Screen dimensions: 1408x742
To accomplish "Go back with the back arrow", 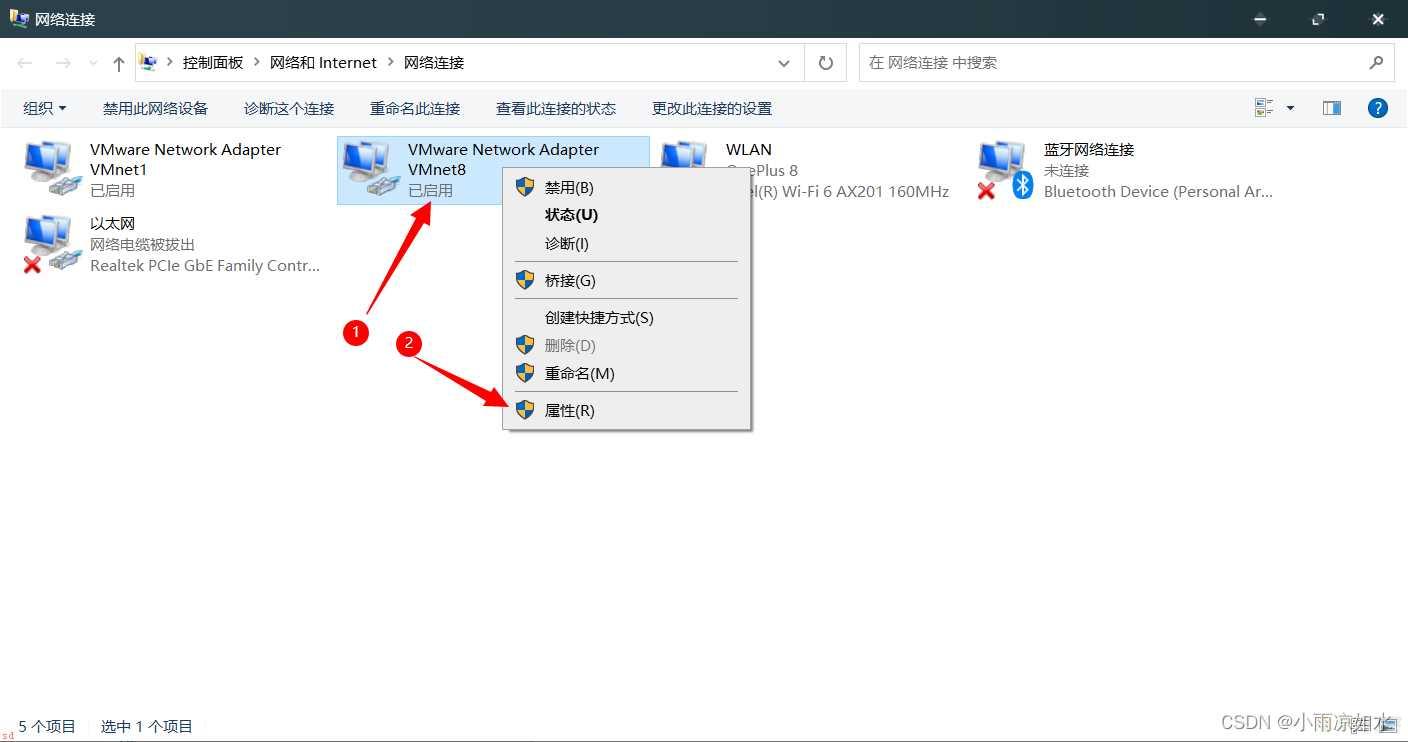I will click(25, 63).
